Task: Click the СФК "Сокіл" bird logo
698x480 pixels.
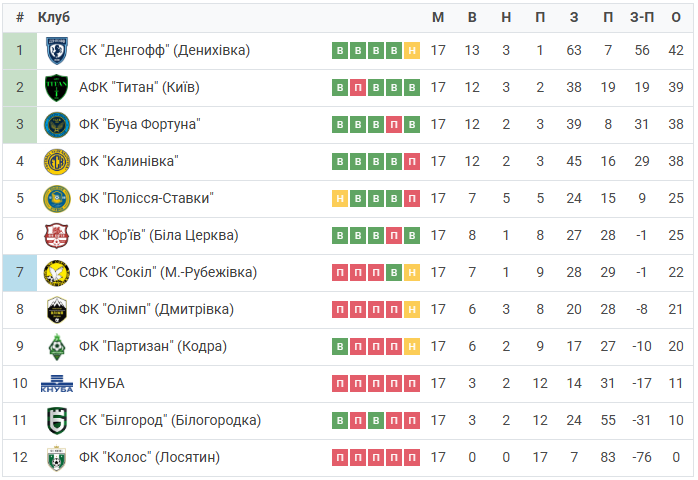Action: point(57,273)
